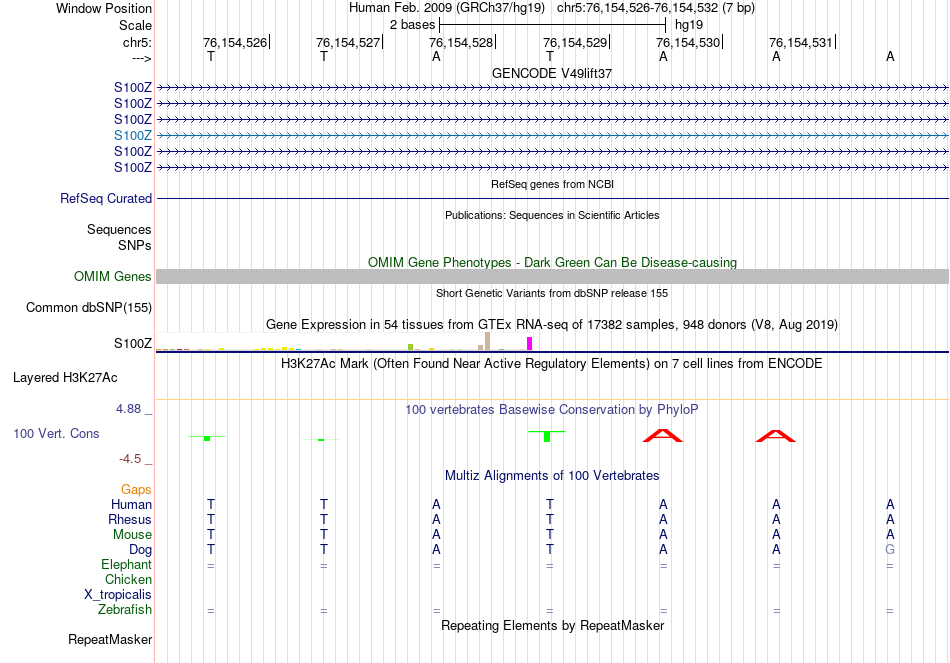
Task: Click the Rhesus species label
Action: click(x=130, y=519)
